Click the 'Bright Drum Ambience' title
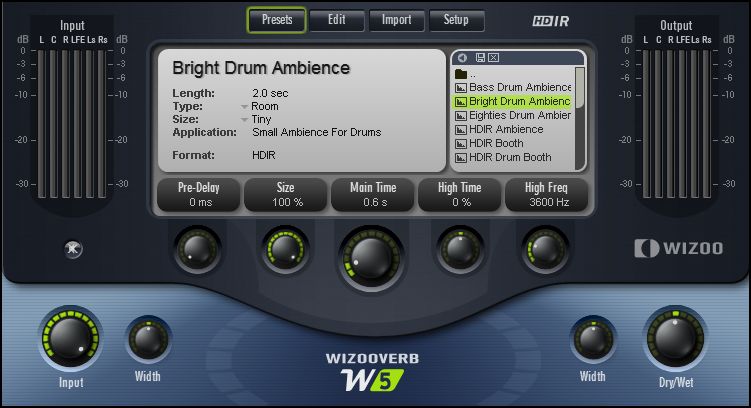751x408 pixels. click(x=261, y=68)
